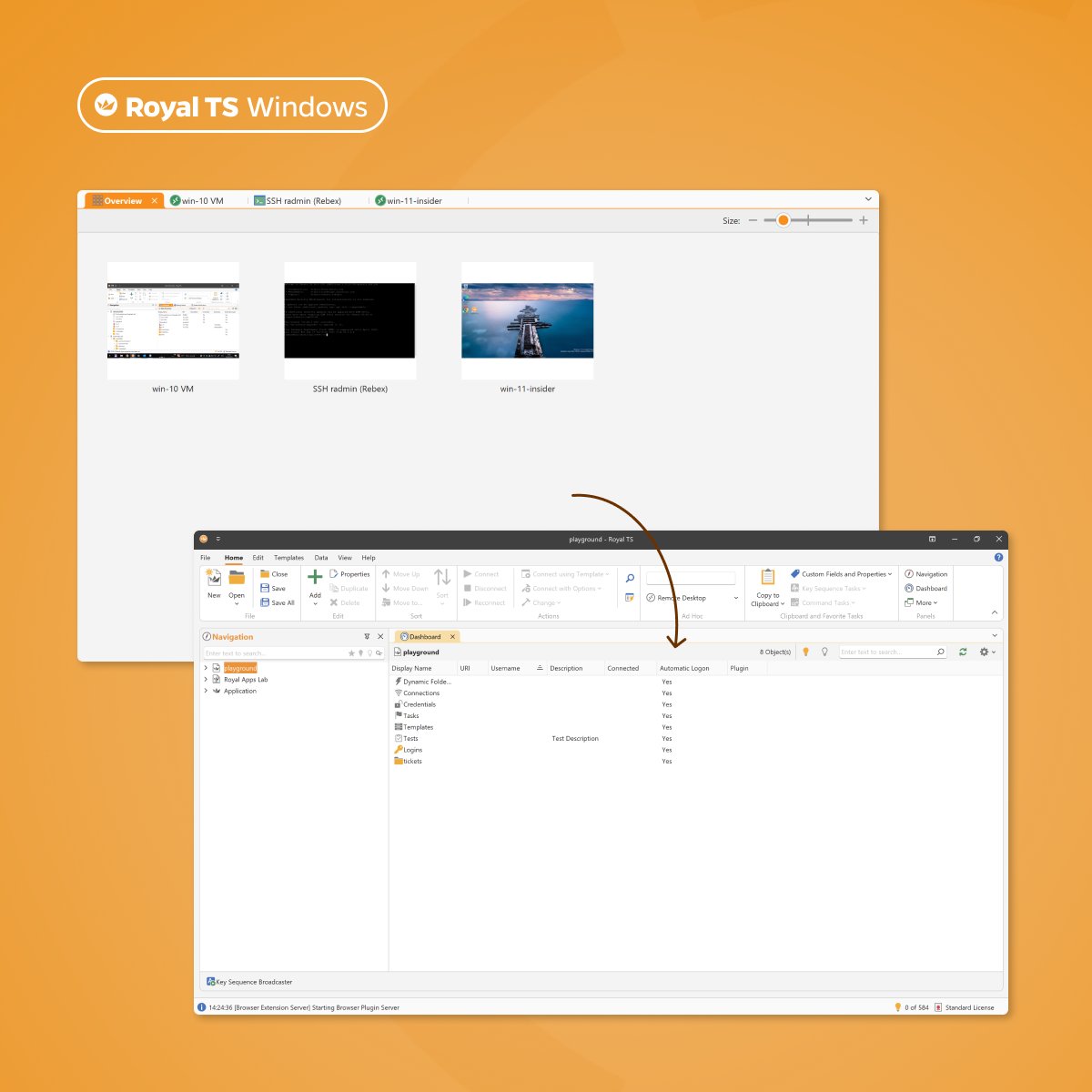Switch to the Data ribbon tab
This screenshot has height=1092, width=1092.
321,558
